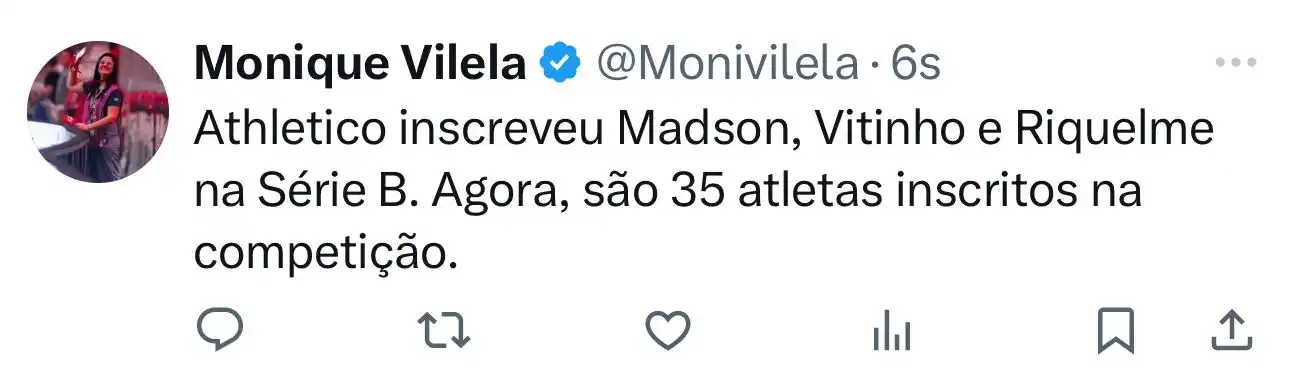Open tweet permalink via 6s timestamp
This screenshot has height=384, width=1290.
coord(915,65)
